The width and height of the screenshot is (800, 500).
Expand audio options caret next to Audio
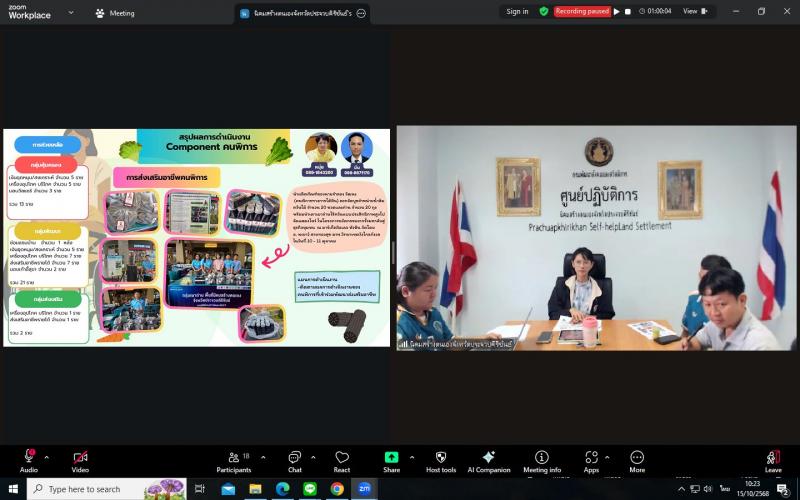pos(46,457)
